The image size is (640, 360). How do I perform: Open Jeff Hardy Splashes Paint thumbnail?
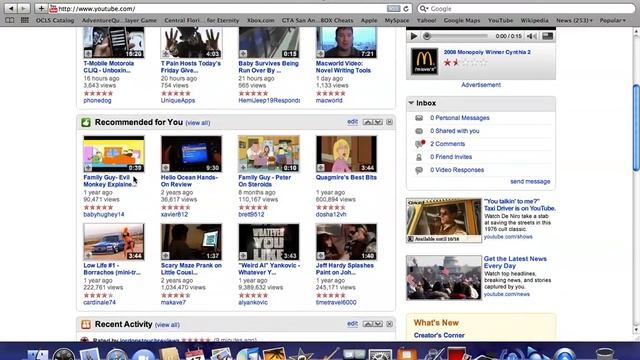(x=347, y=242)
